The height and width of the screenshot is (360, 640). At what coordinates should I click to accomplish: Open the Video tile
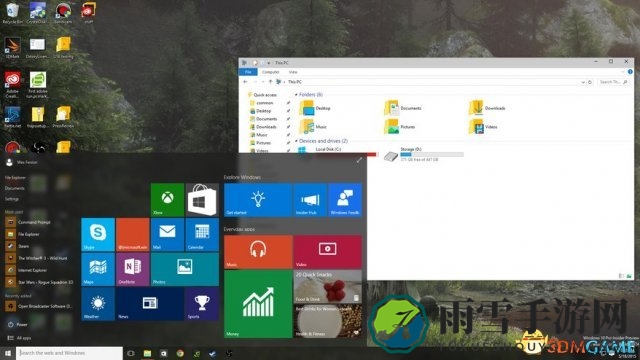pos(327,252)
